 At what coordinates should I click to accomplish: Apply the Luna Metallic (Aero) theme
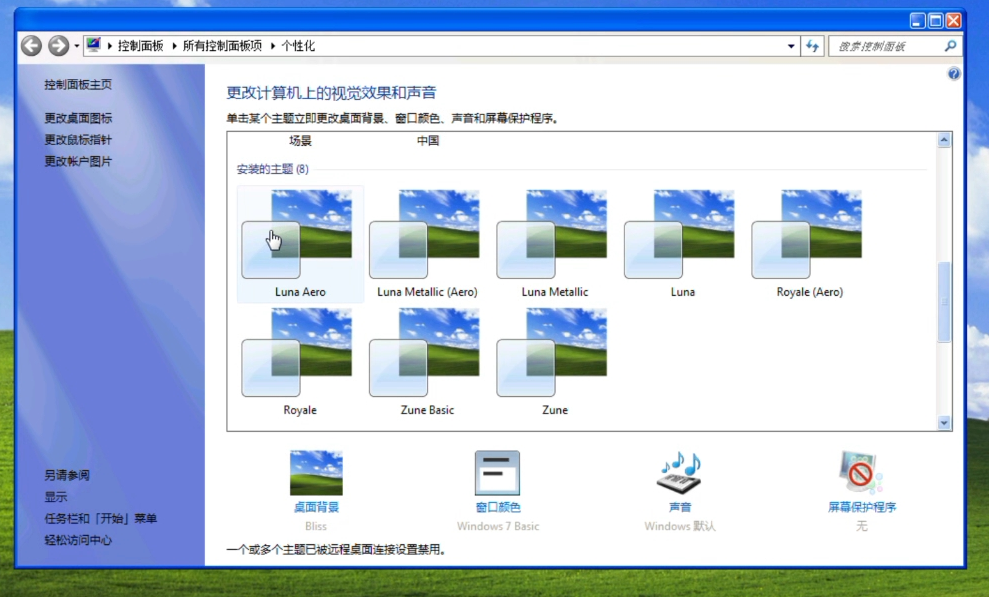point(427,244)
